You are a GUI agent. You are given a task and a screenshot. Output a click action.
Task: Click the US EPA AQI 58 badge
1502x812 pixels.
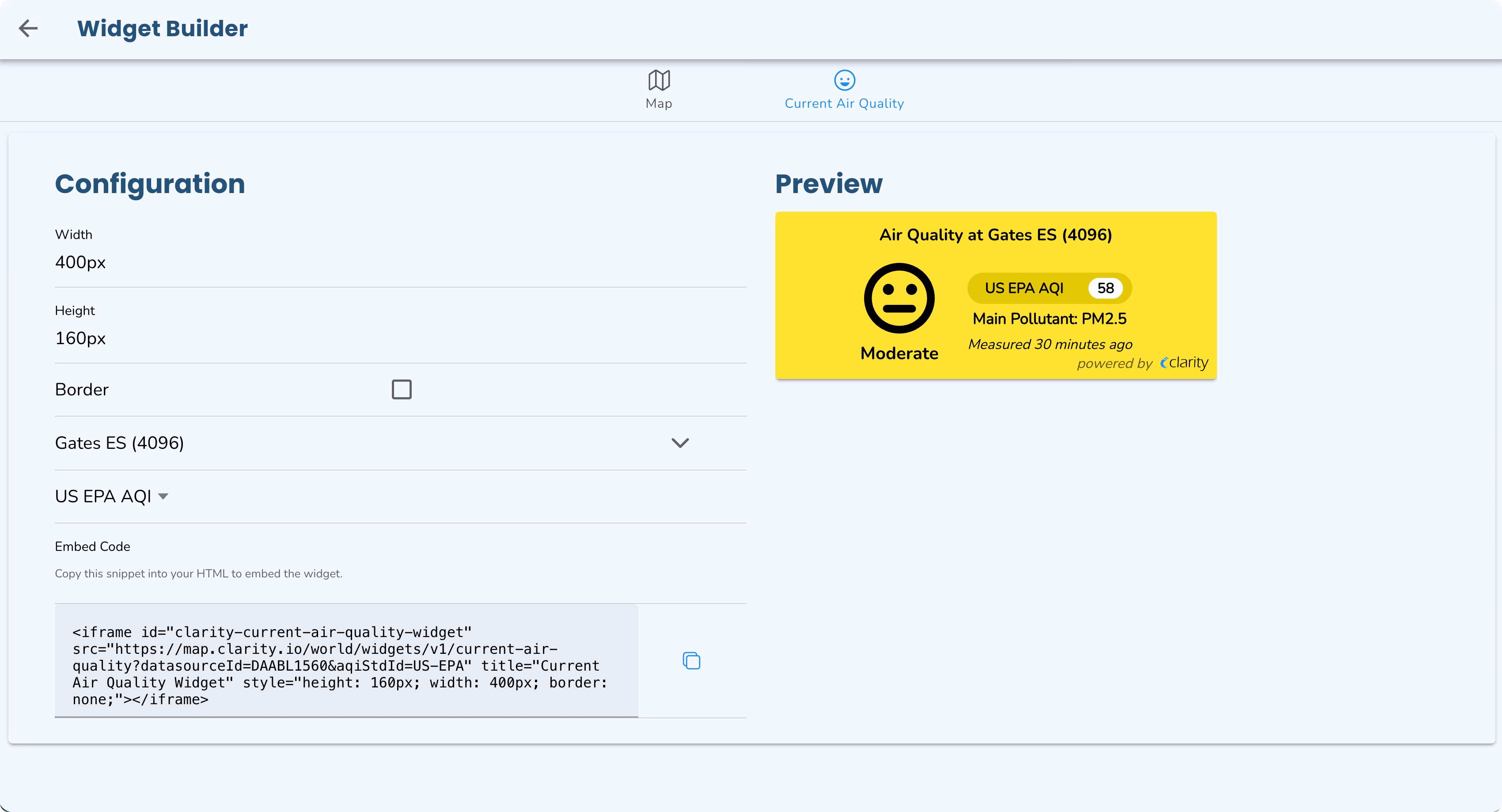click(1049, 288)
